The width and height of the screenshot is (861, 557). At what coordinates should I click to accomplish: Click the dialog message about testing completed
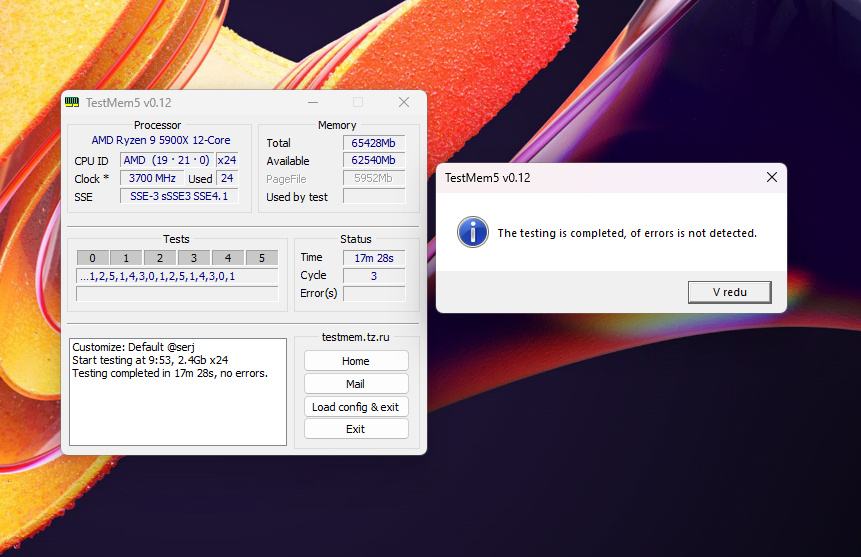[x=627, y=233]
